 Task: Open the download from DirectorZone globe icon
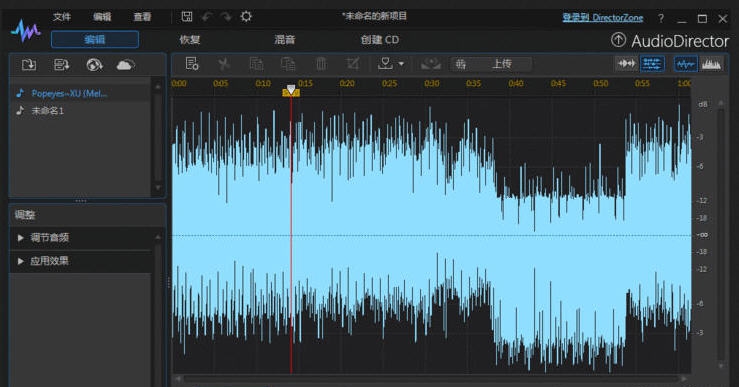(94, 64)
